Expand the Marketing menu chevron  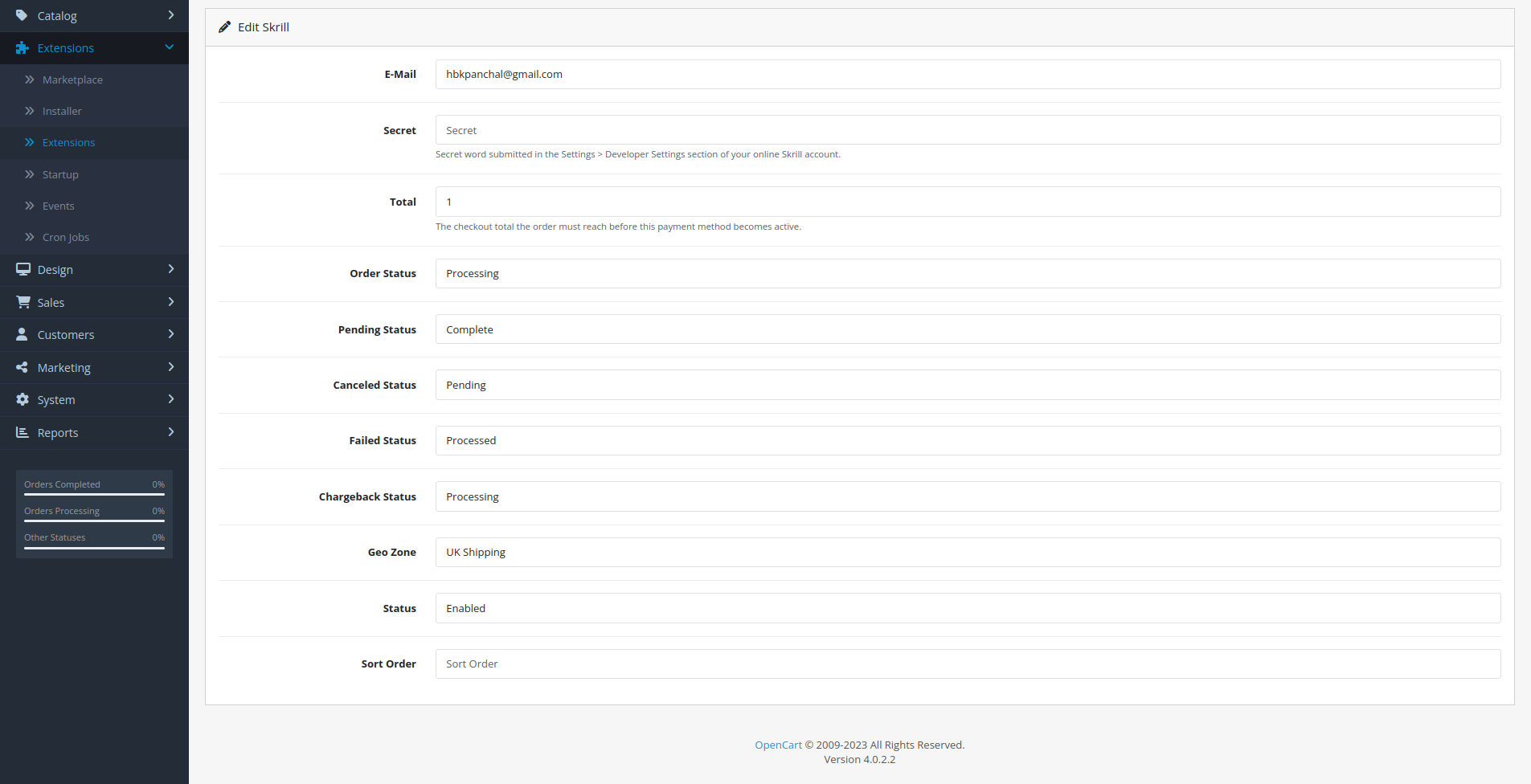coord(170,367)
